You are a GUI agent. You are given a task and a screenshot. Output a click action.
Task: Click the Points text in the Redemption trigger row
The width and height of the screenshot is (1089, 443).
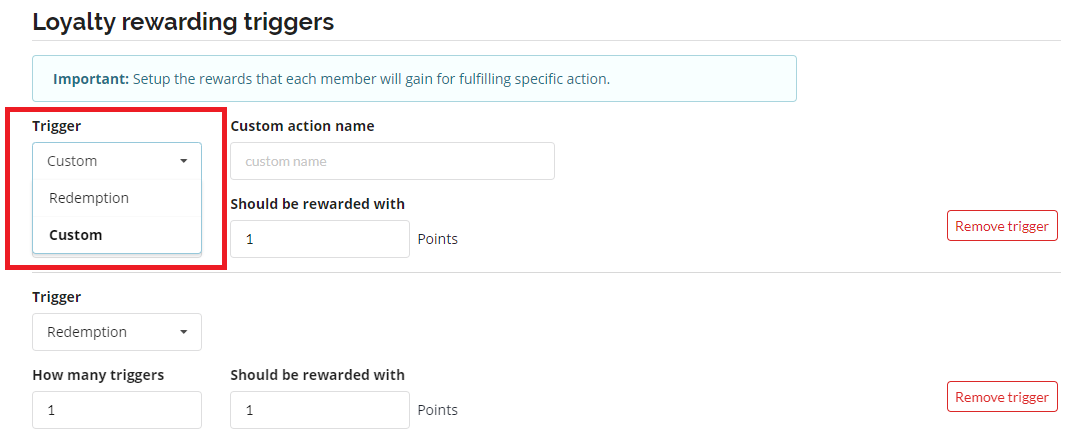coord(437,410)
